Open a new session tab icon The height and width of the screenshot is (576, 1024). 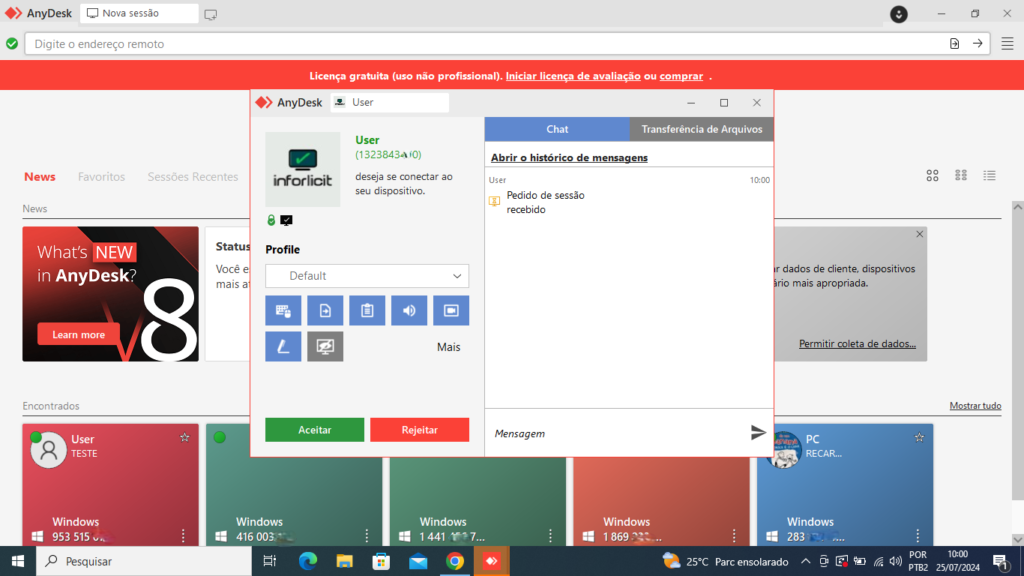click(x=210, y=14)
